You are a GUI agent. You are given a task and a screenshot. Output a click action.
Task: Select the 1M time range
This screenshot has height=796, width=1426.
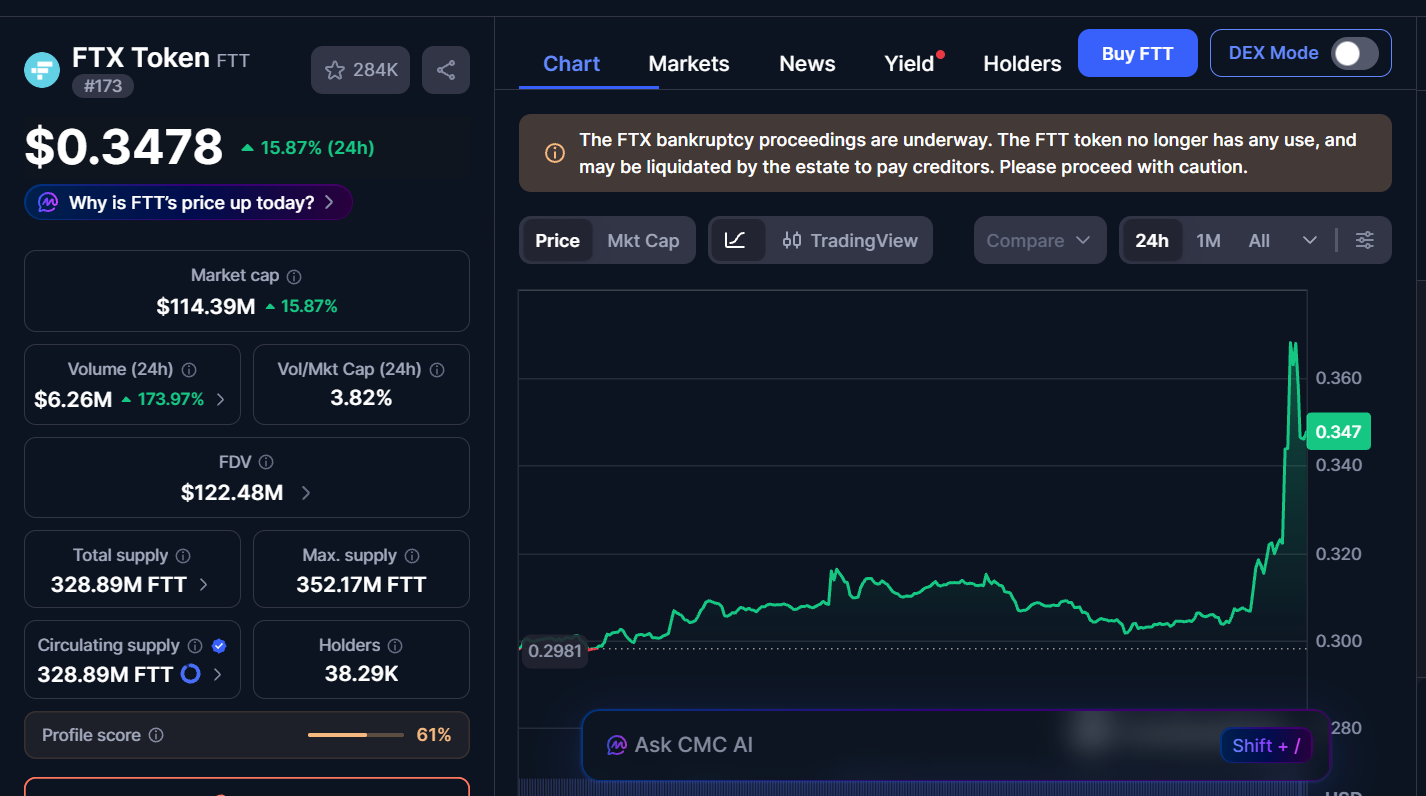pyautogui.click(x=1208, y=240)
